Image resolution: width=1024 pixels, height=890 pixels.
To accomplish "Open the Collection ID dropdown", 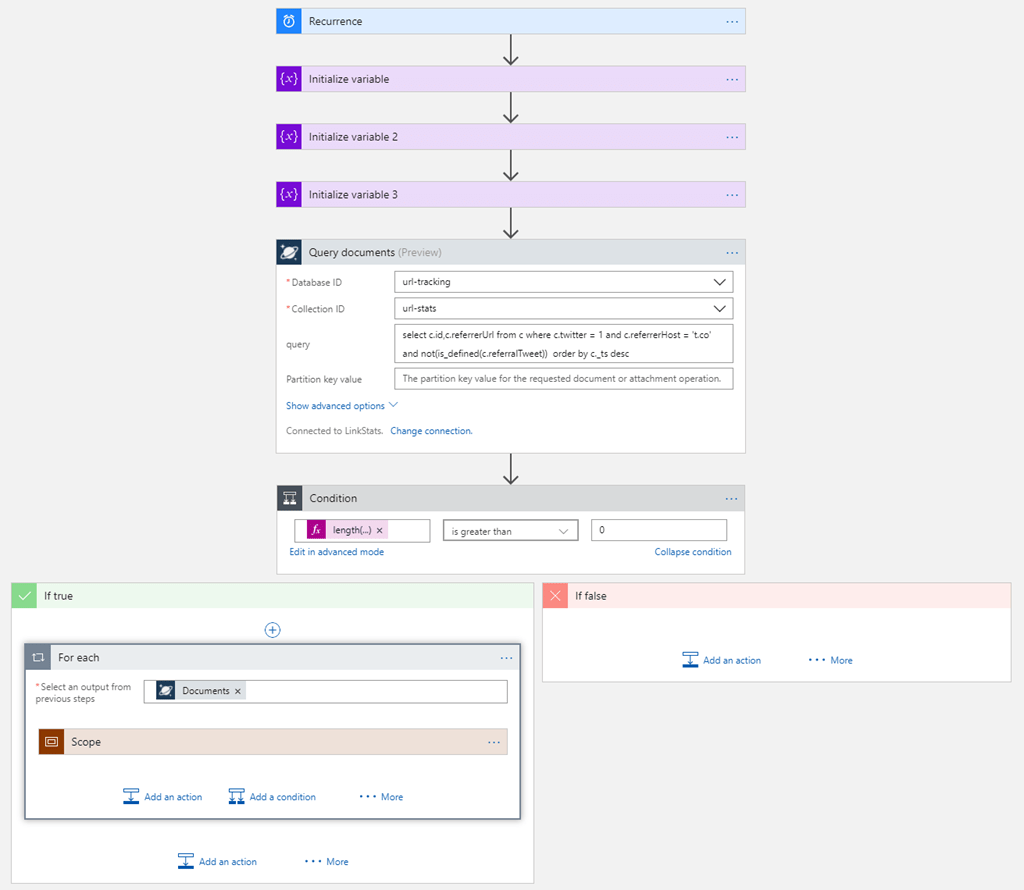I will point(719,308).
